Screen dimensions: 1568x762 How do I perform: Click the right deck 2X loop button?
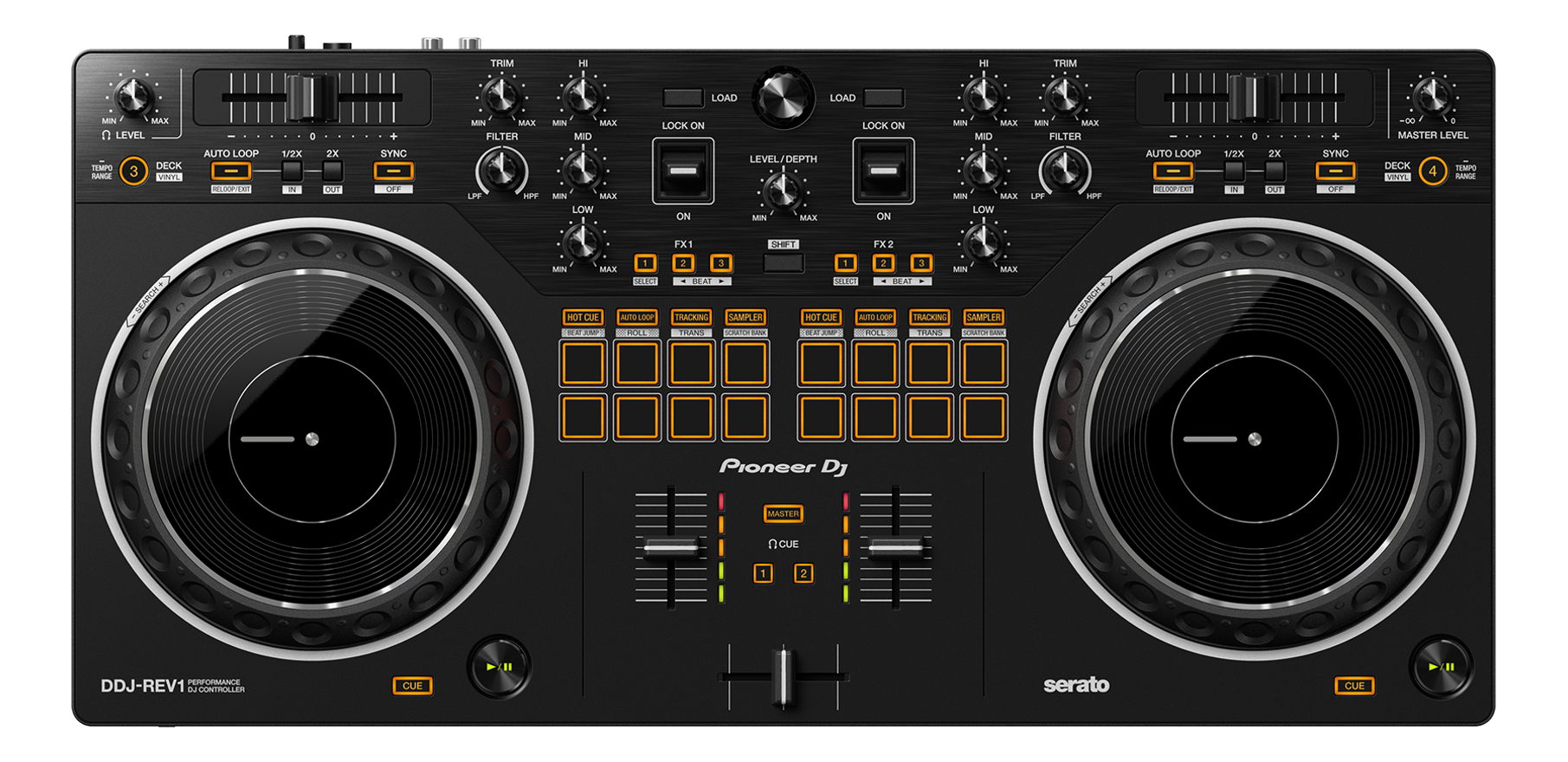point(1274,171)
